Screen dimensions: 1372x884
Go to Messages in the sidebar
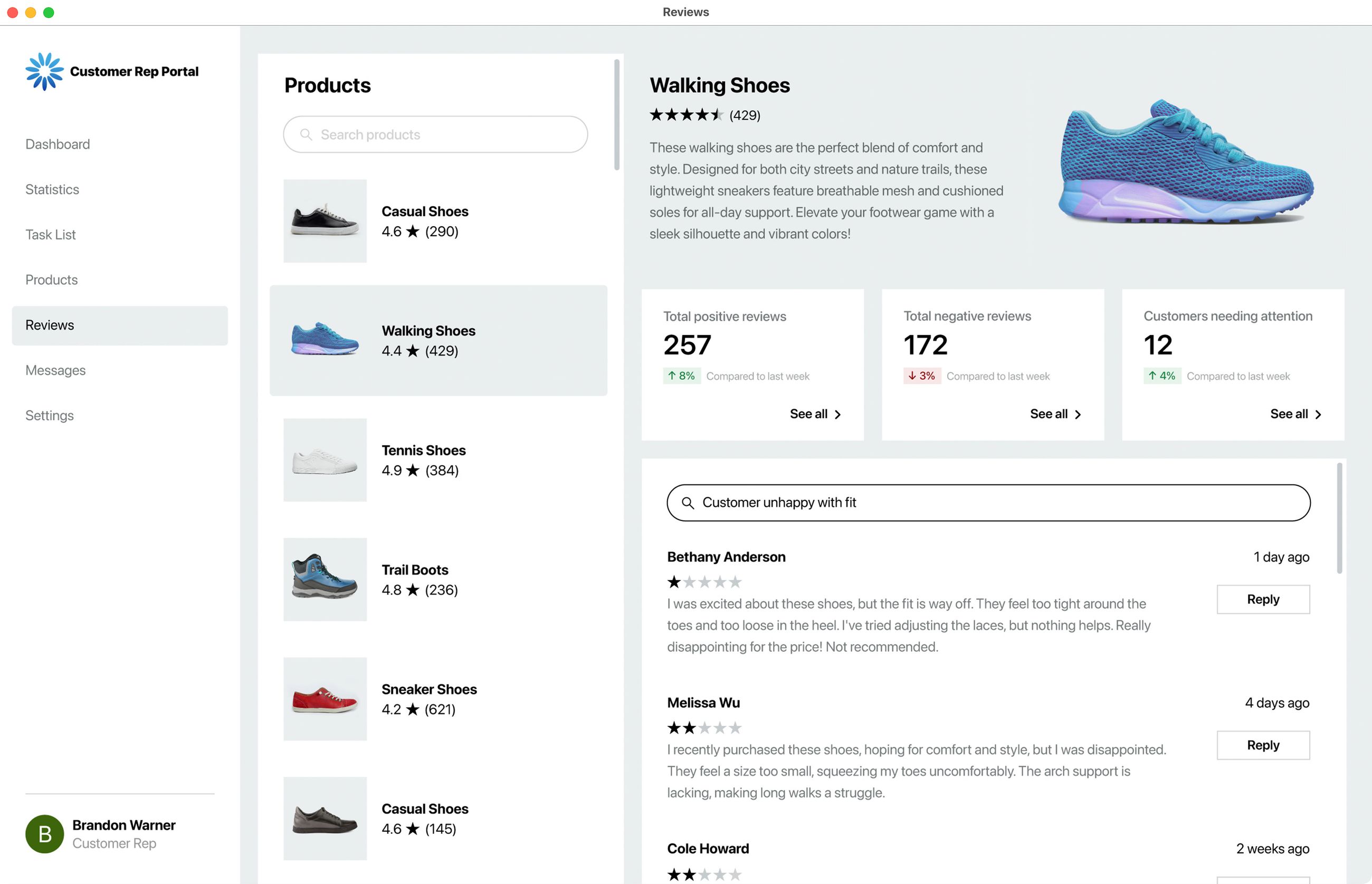tap(55, 370)
